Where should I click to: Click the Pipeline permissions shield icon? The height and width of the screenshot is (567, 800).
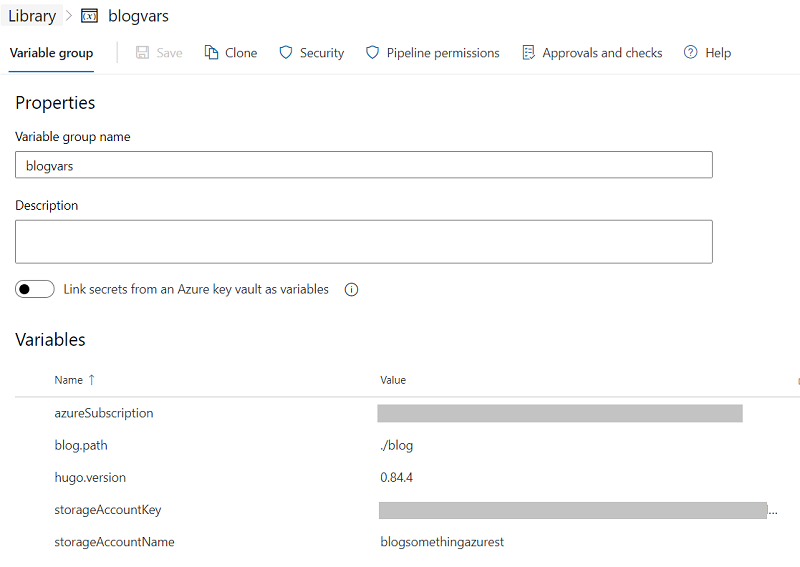373,53
